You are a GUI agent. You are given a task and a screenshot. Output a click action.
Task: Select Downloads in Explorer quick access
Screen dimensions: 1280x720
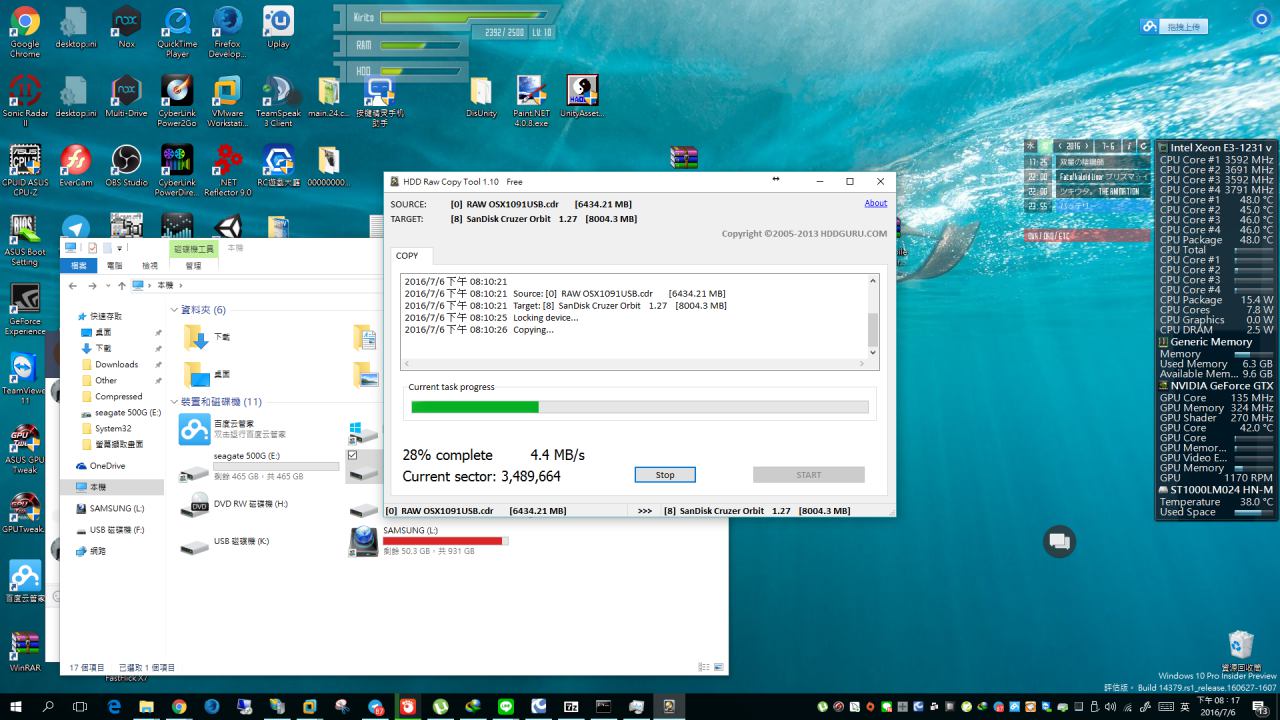click(x=117, y=364)
